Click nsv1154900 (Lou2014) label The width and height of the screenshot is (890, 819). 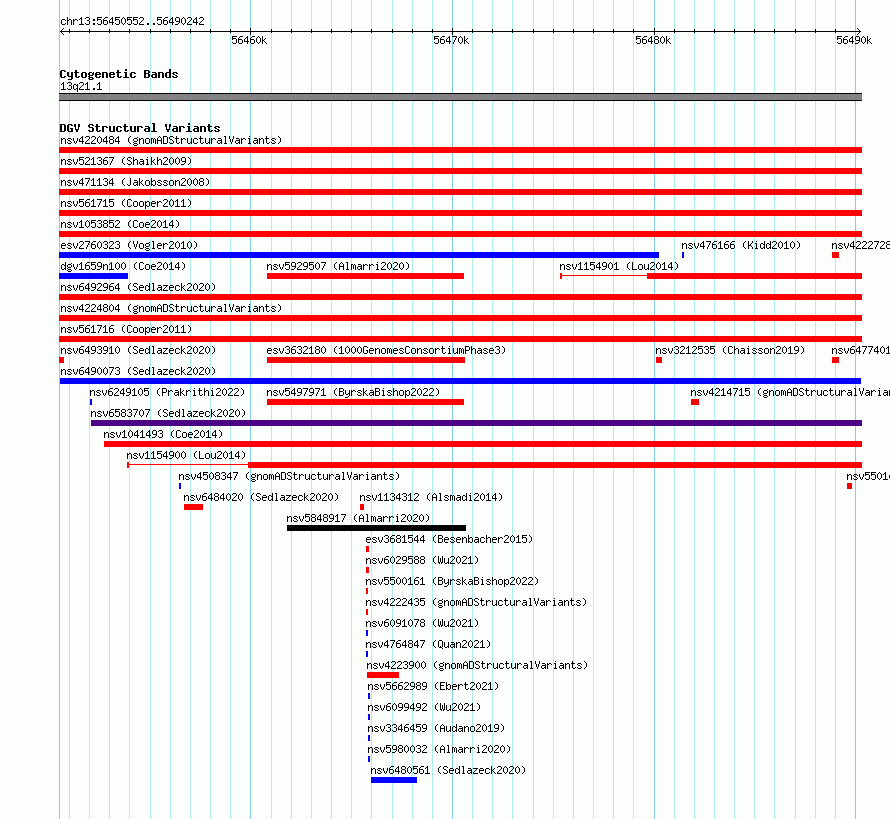tap(186, 455)
